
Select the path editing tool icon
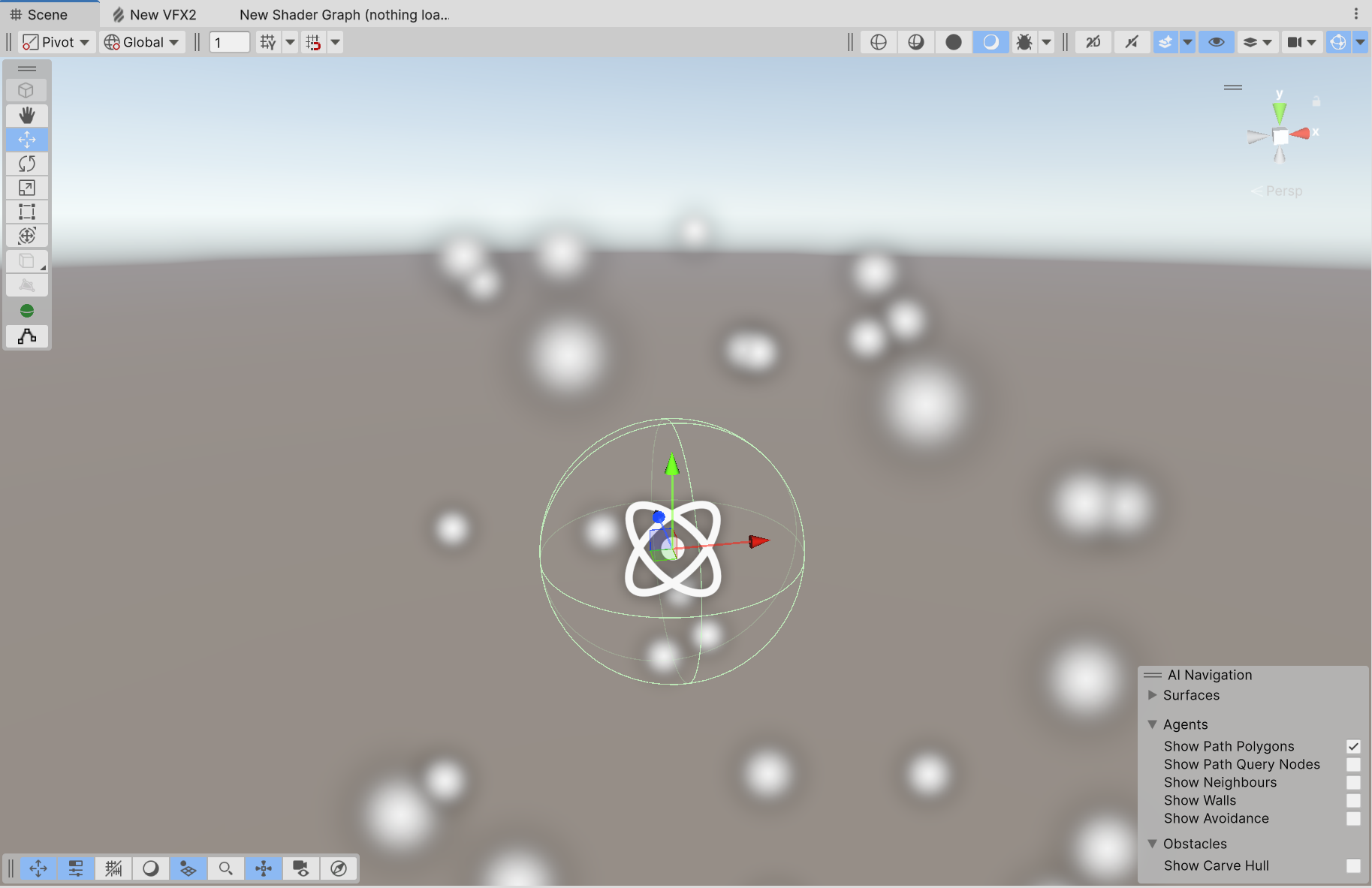[27, 336]
